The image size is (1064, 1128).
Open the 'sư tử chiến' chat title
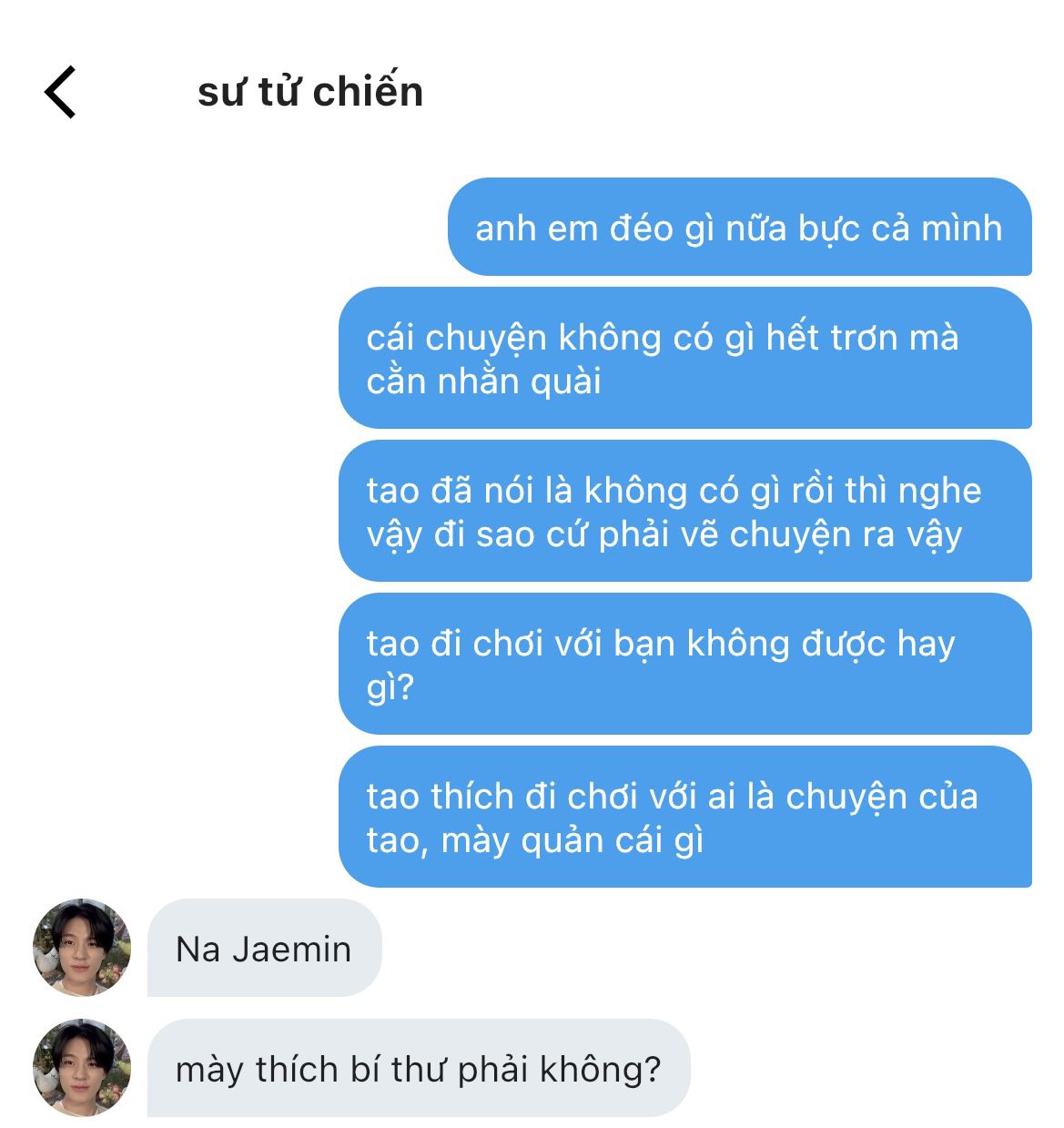tap(310, 92)
